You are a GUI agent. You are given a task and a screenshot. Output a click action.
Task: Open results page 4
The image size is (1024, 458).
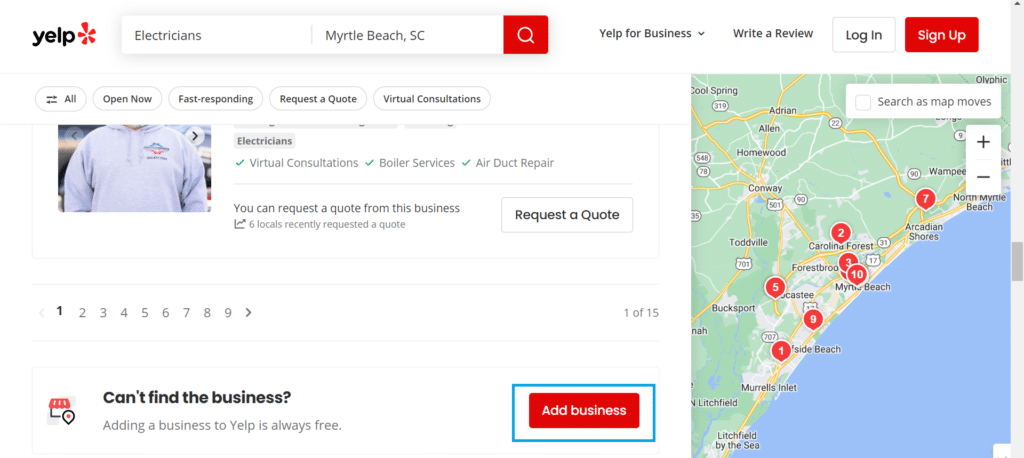coord(124,313)
